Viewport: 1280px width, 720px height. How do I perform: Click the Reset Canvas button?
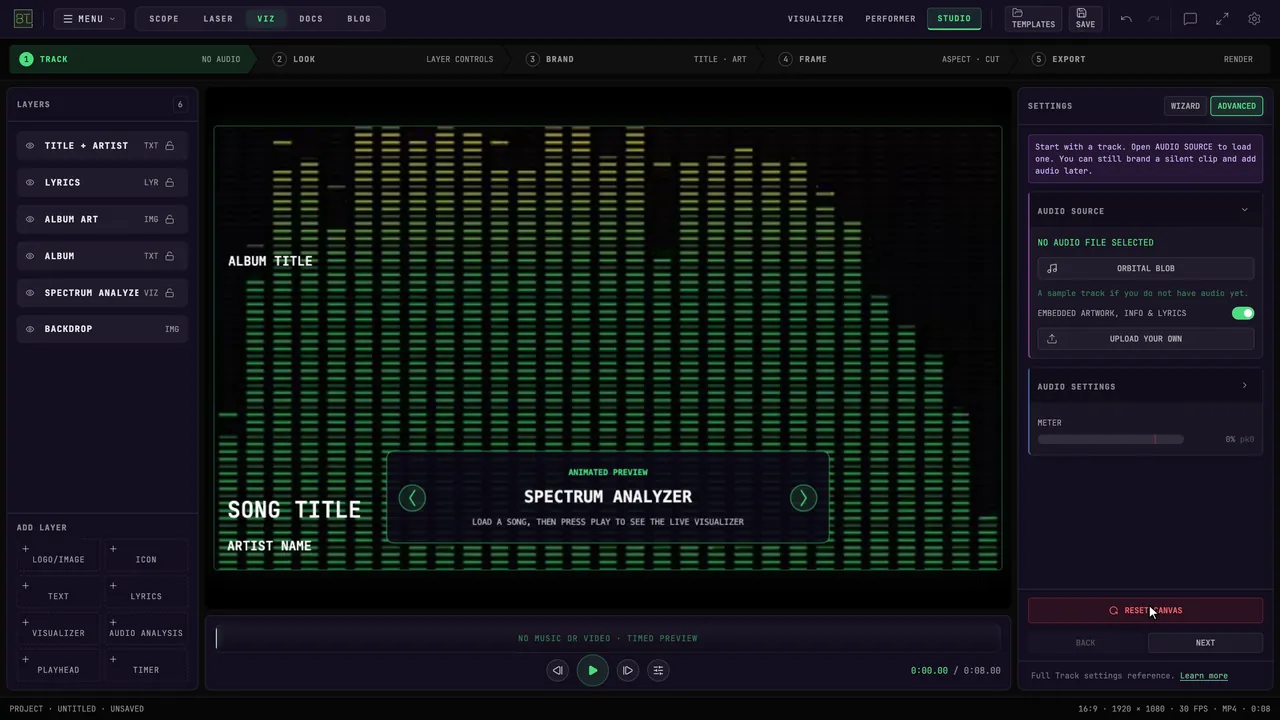[1146, 611]
